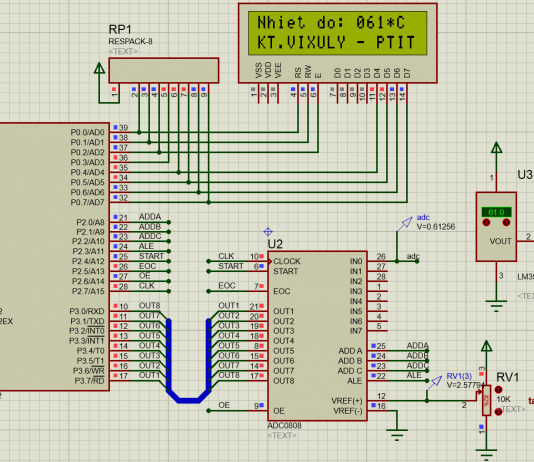The image size is (534, 462).
Task: Click the 'adc' wire label at pin 26
Action: pyautogui.click(x=413, y=256)
